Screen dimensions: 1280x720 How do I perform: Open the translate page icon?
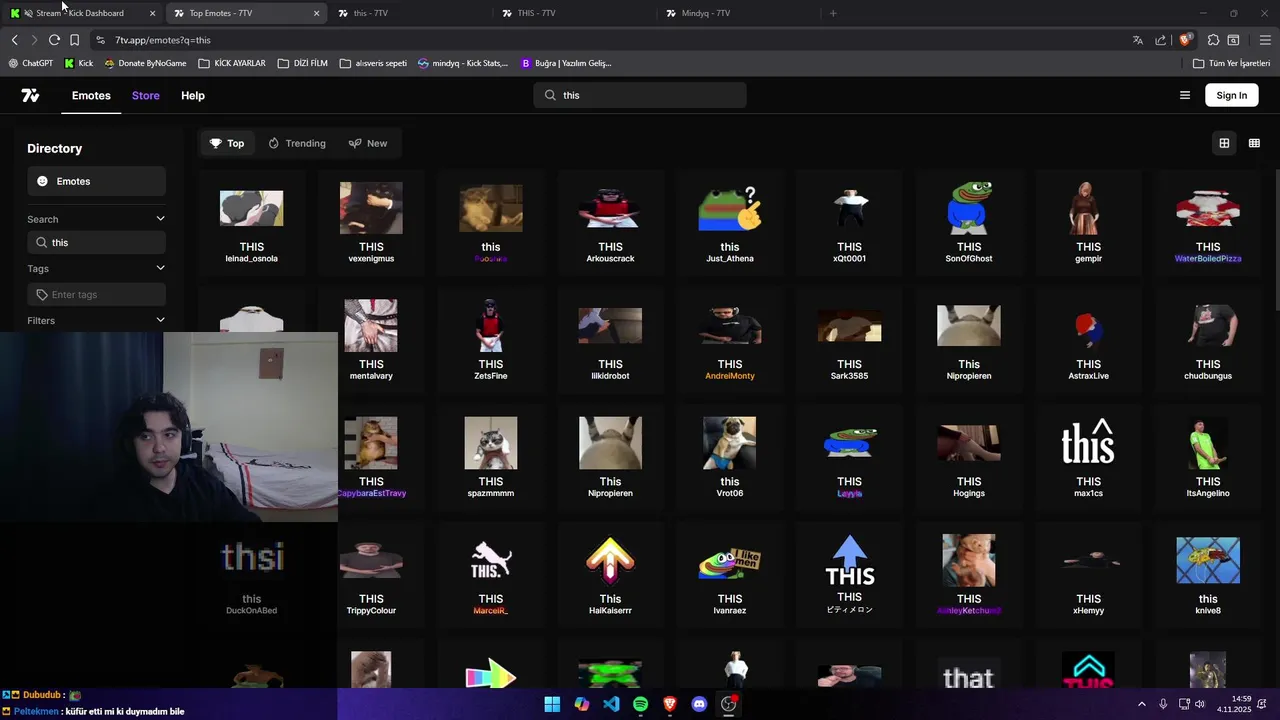coord(1137,40)
